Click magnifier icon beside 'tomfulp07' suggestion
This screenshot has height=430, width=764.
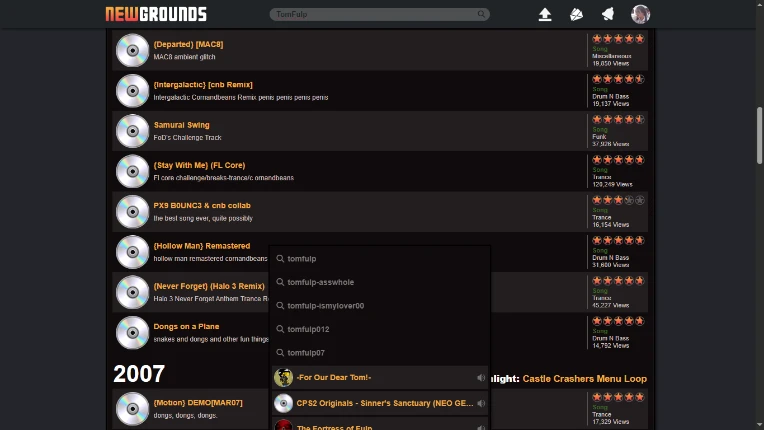coord(280,353)
